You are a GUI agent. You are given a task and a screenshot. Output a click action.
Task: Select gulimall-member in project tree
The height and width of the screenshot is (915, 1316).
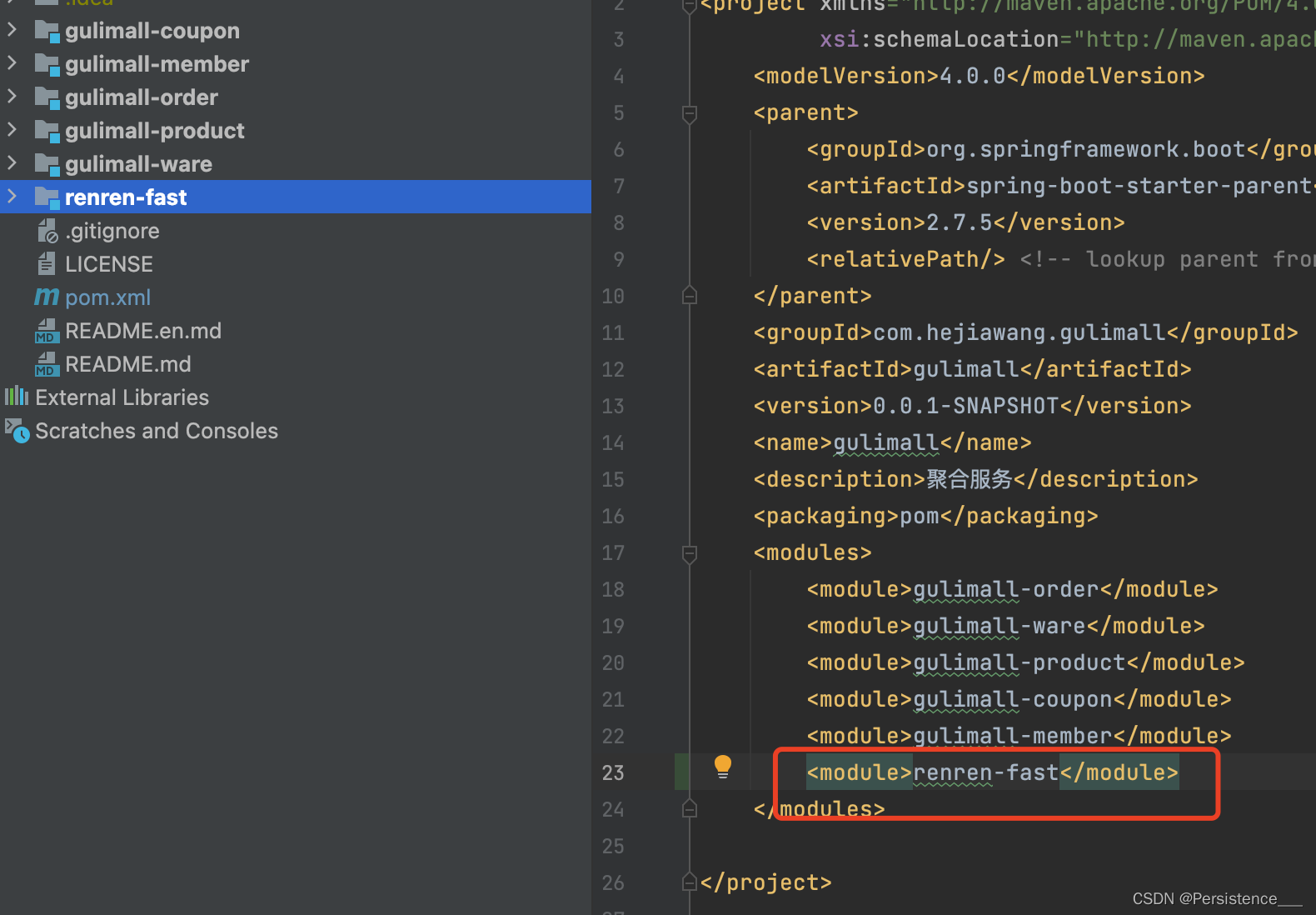click(x=157, y=64)
